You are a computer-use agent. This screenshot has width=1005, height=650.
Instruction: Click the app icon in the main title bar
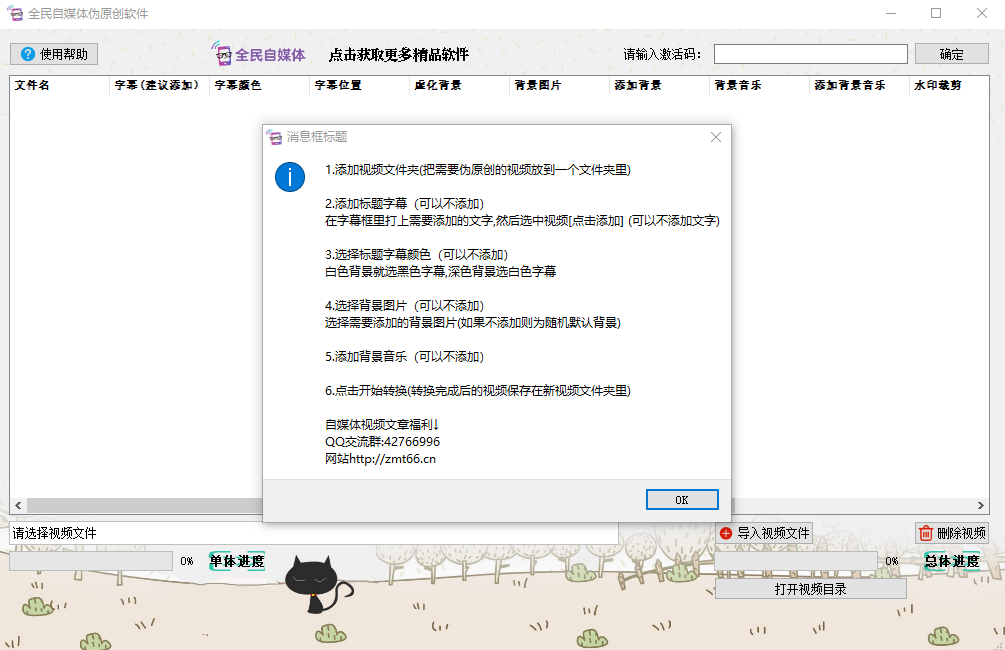point(13,14)
